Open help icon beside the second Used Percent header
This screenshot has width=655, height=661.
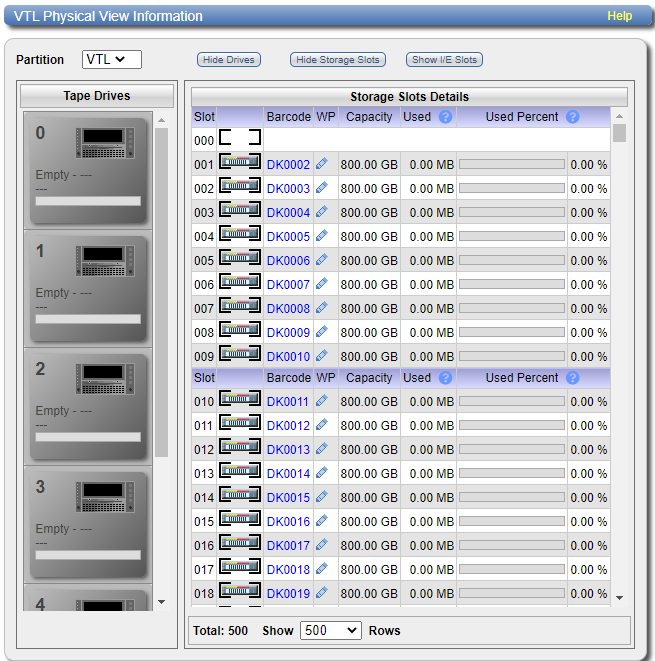[572, 378]
